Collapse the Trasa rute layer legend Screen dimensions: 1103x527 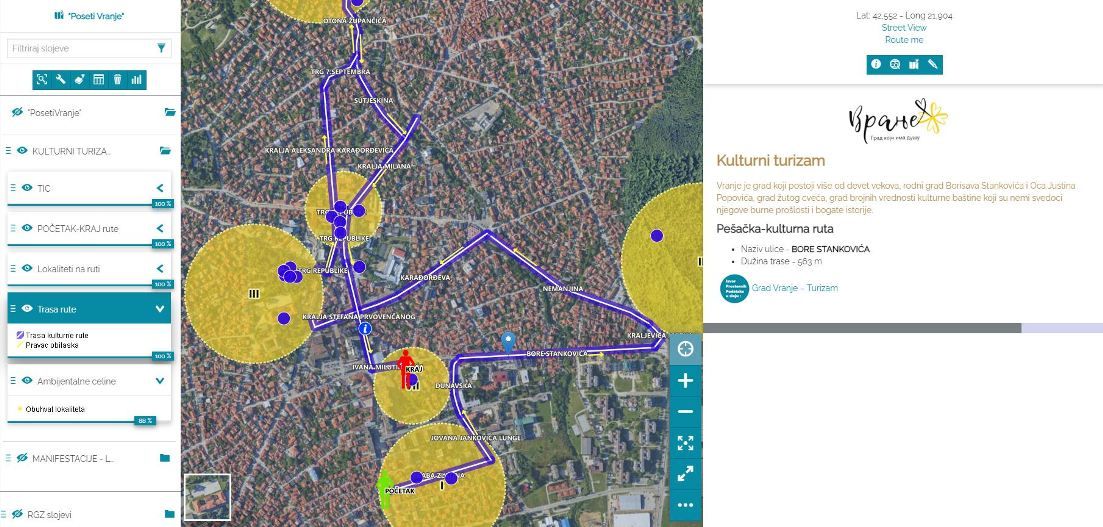pyautogui.click(x=159, y=310)
